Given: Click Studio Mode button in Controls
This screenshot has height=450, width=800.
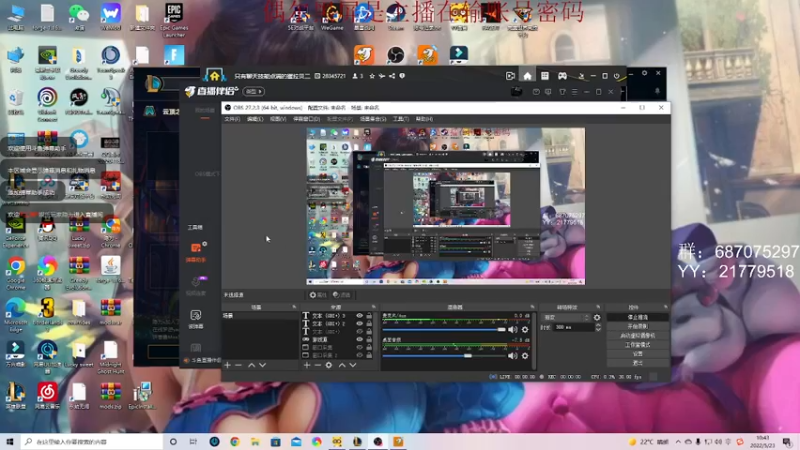Looking at the screenshot, I should point(637,345).
